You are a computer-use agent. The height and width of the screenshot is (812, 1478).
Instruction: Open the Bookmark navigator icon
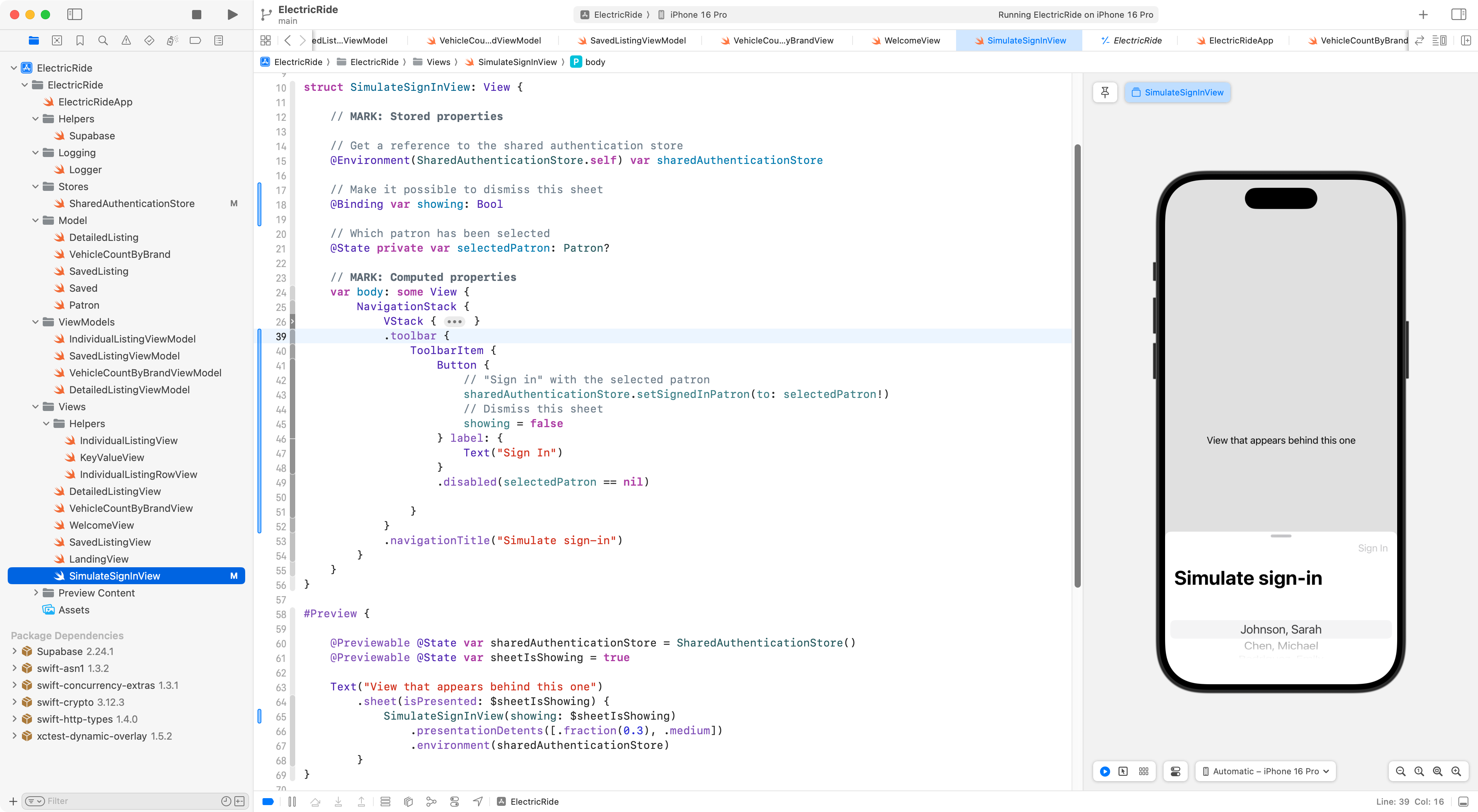click(x=80, y=40)
